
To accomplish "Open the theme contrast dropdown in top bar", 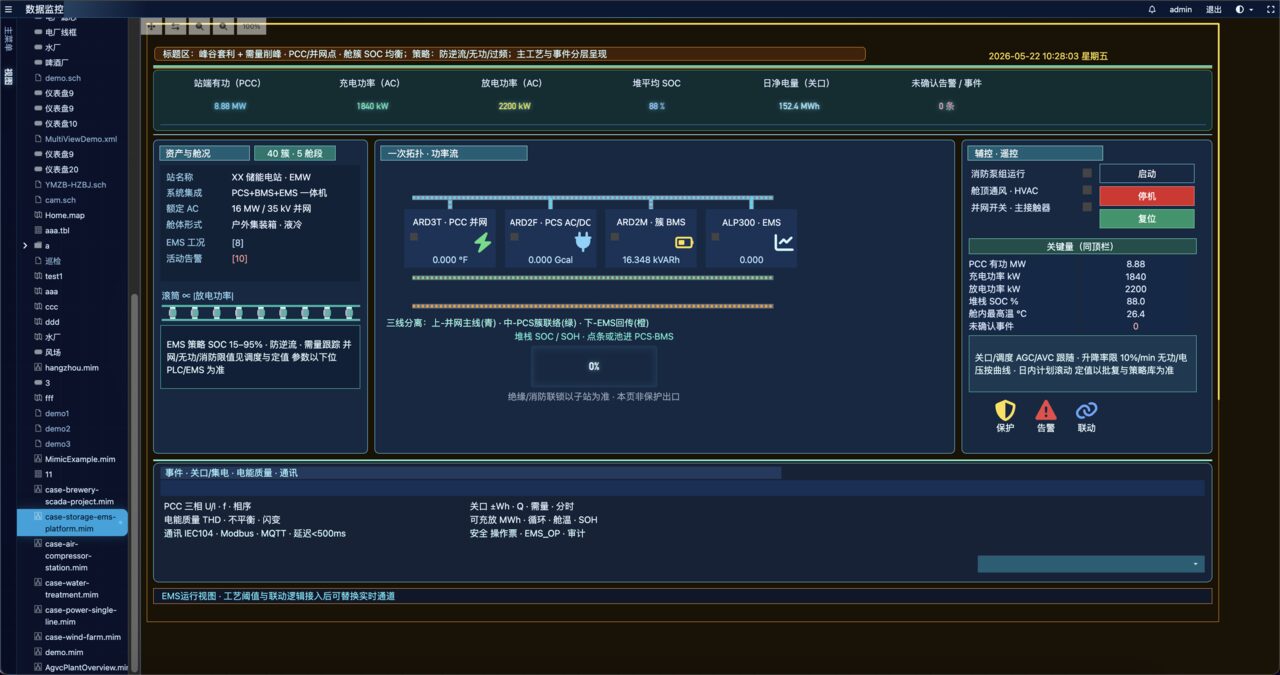I will tap(1245, 9).
